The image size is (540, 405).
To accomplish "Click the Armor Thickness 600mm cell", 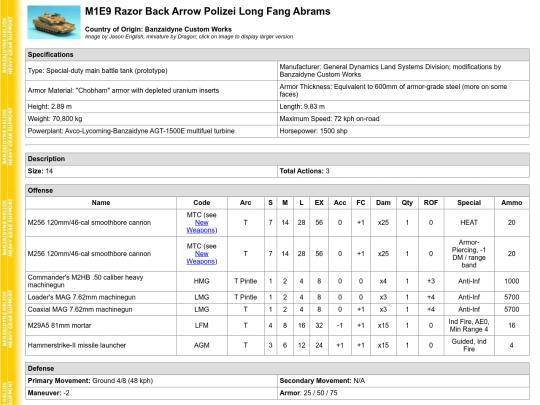I will click(x=403, y=91).
